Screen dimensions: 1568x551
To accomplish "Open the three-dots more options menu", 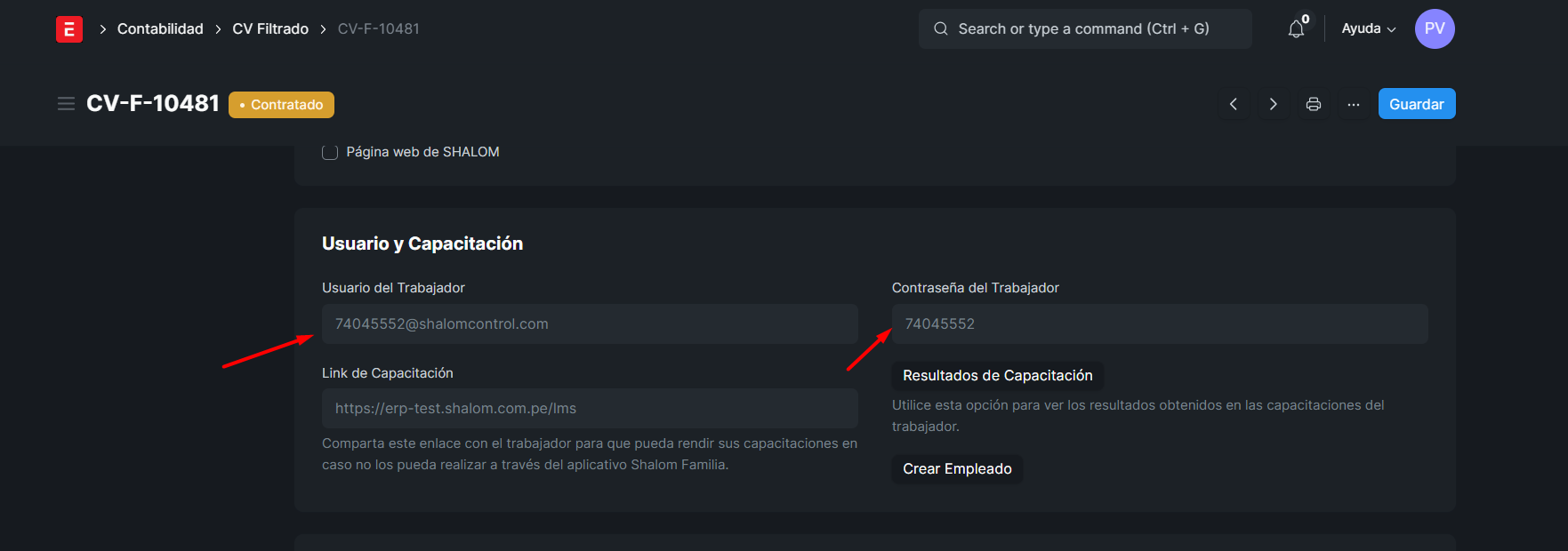I will pos(1354,104).
